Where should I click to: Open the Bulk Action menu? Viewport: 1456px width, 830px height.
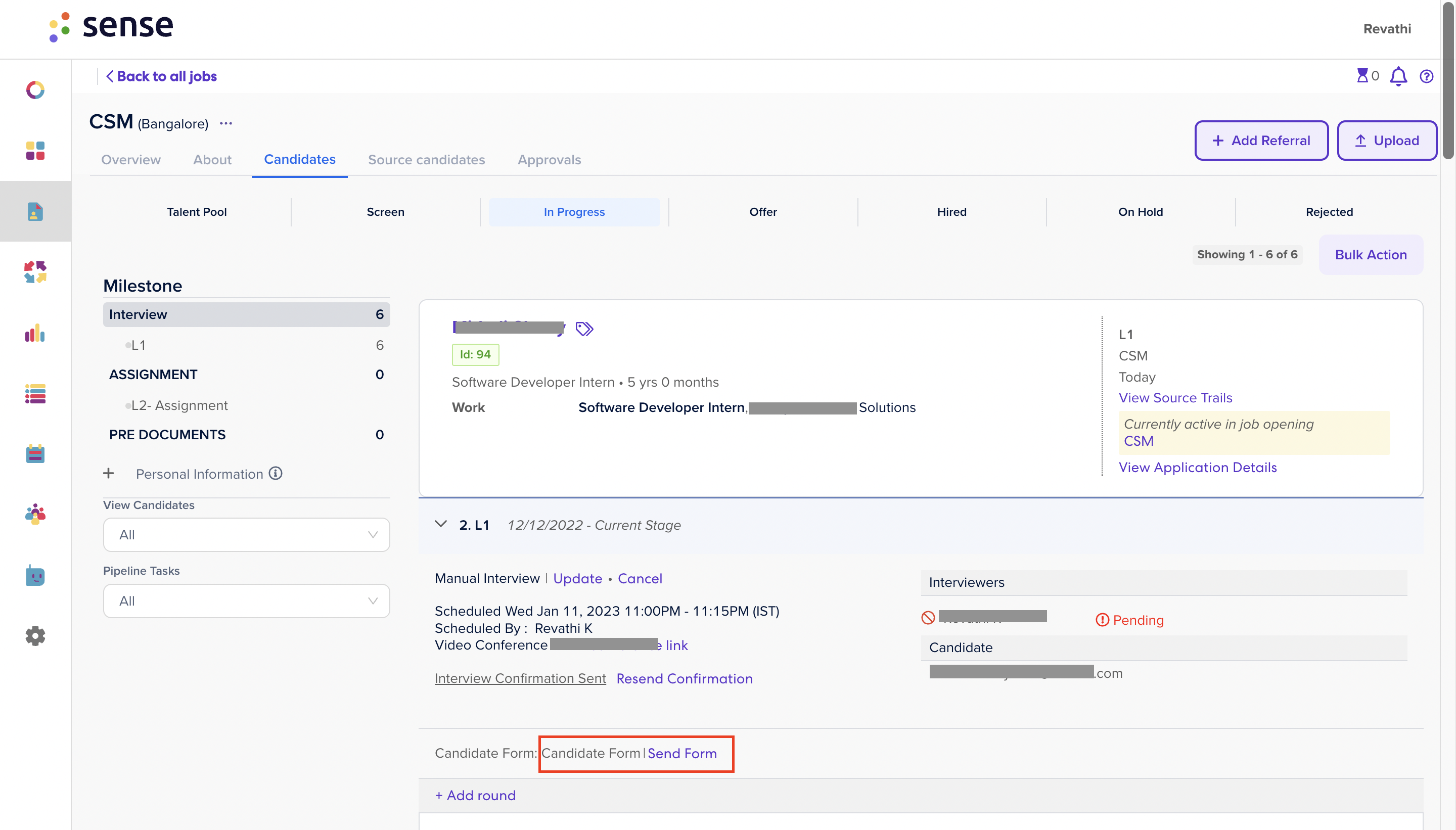click(1371, 255)
